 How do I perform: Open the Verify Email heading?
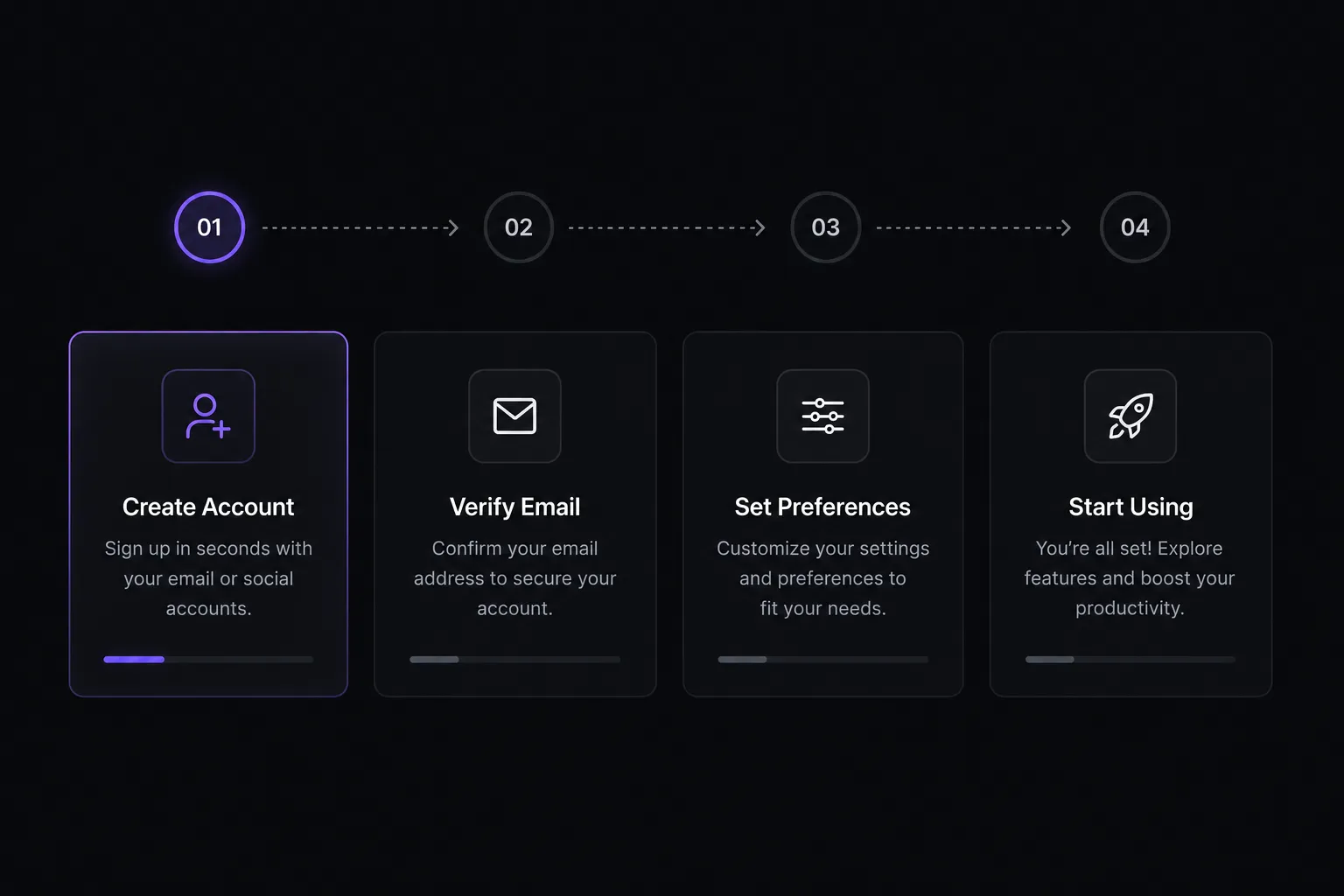pos(514,507)
